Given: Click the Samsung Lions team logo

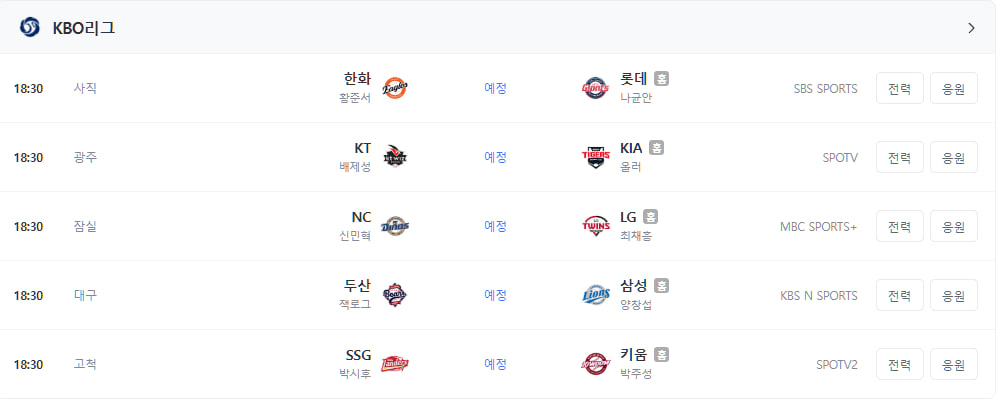Looking at the screenshot, I should pyautogui.click(x=596, y=295).
